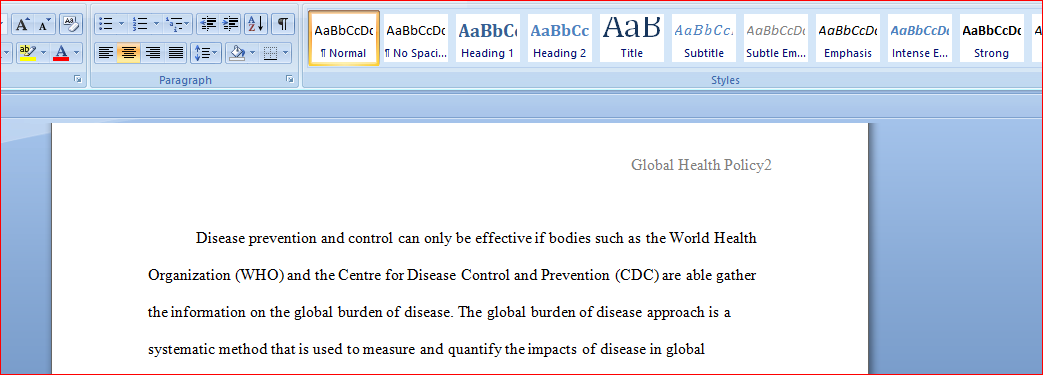Insert a bulleted list
Screen dimensions: 1043x375
tap(105, 24)
